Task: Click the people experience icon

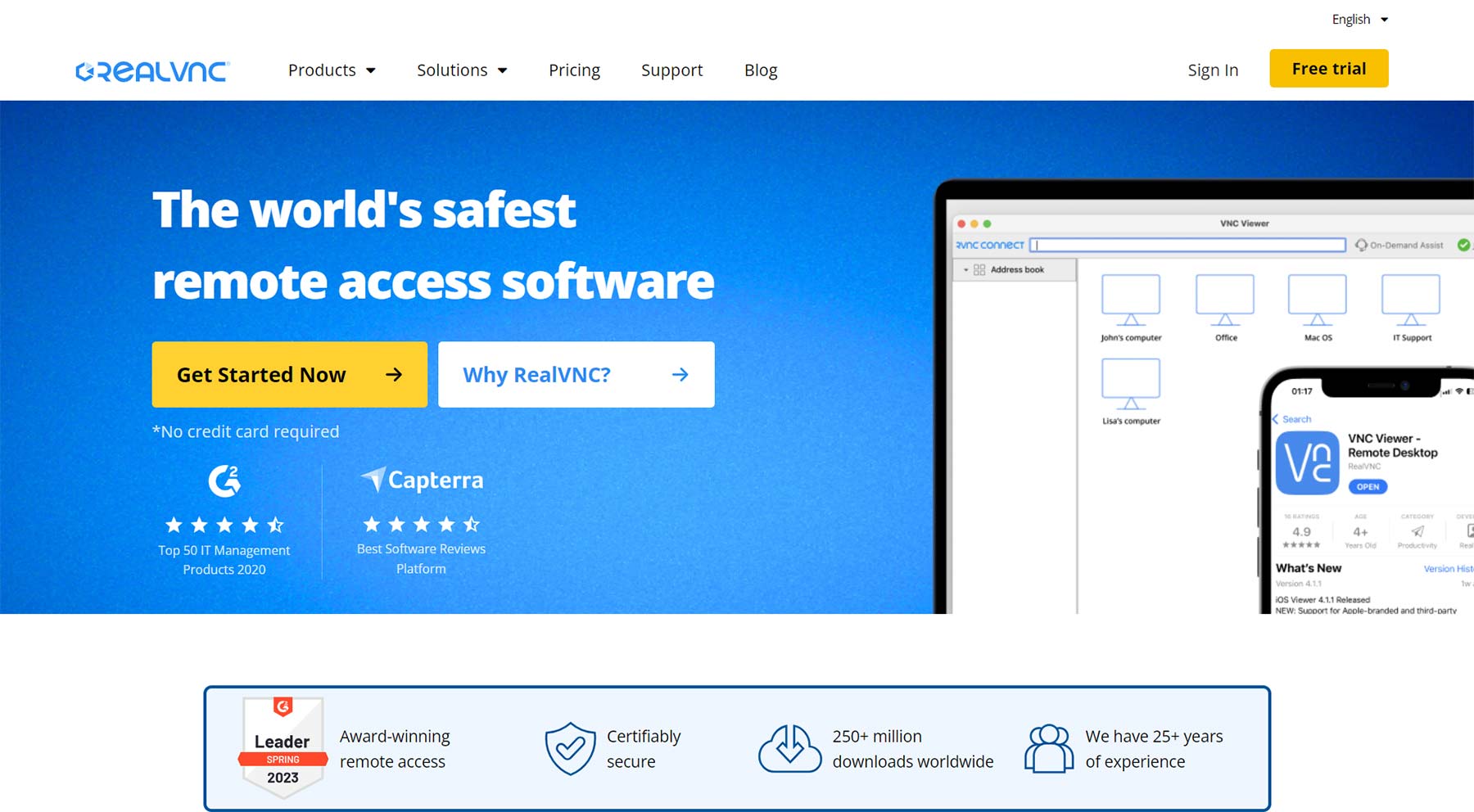Action: point(1049,748)
